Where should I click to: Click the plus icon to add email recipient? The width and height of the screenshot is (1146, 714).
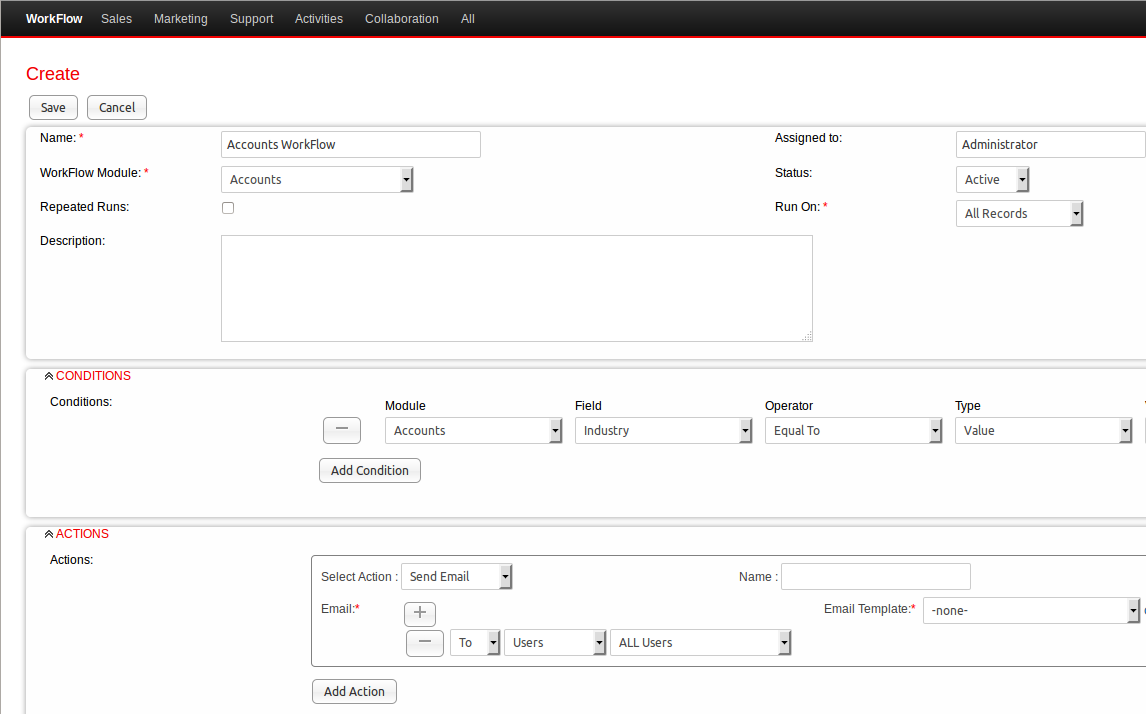[x=420, y=613]
